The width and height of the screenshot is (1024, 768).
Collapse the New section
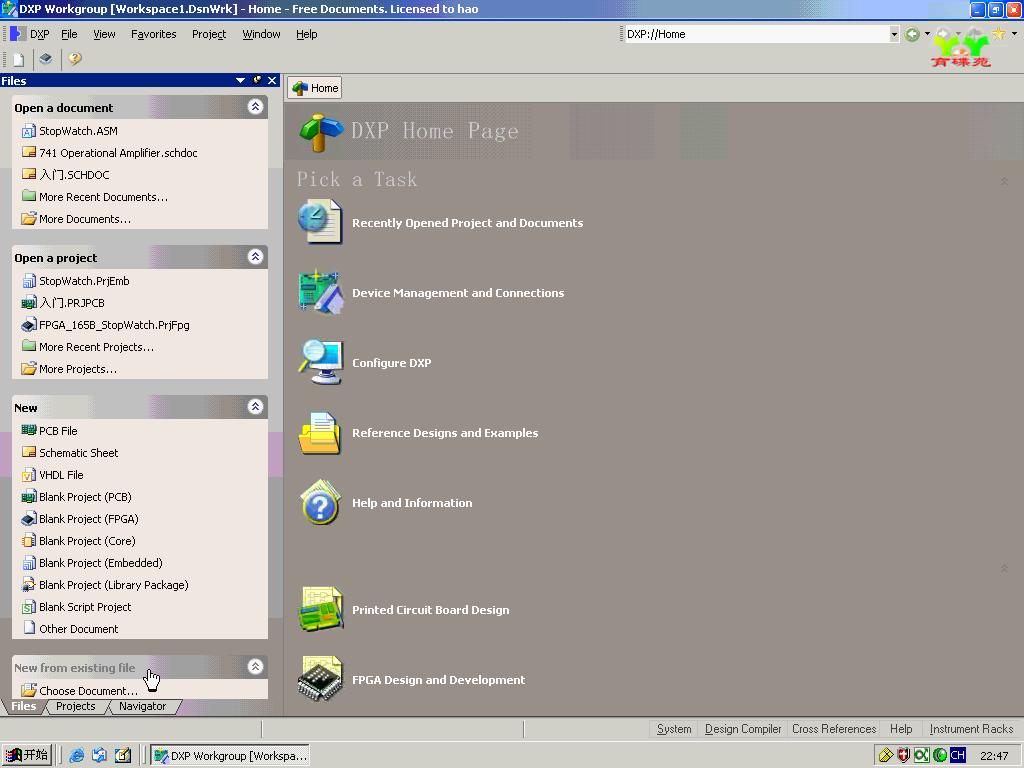tap(255, 407)
